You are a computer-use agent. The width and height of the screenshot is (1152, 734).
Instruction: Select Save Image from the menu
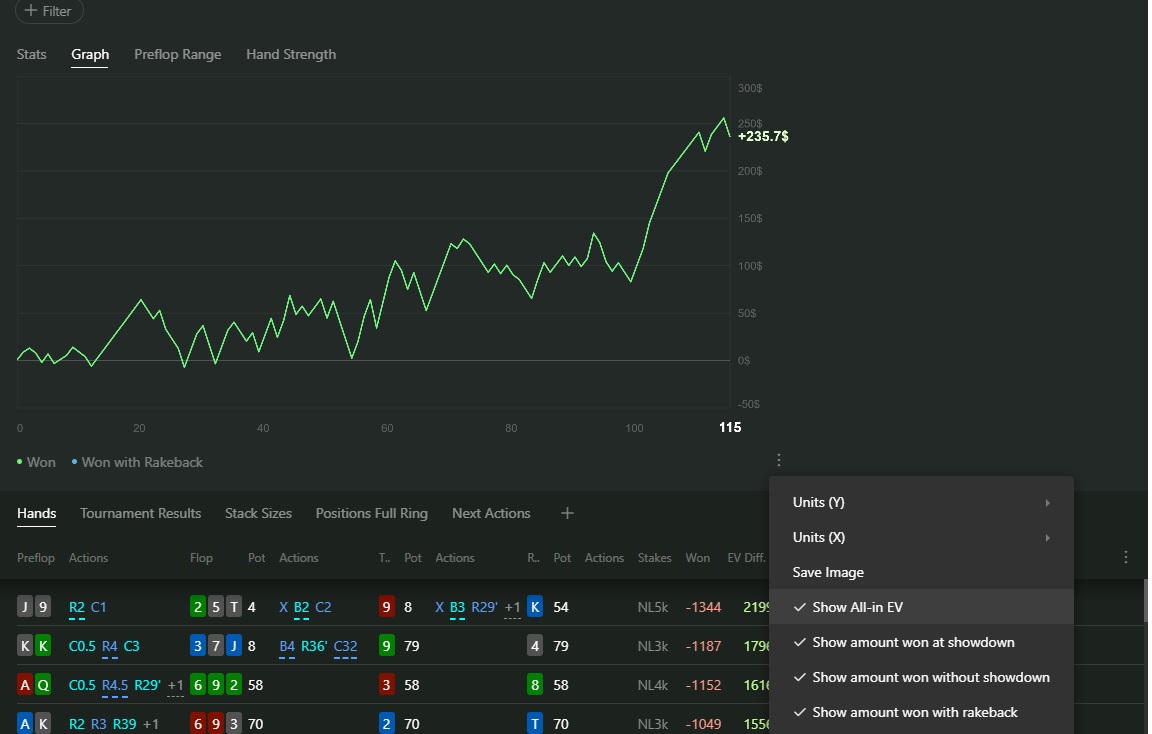(x=828, y=572)
